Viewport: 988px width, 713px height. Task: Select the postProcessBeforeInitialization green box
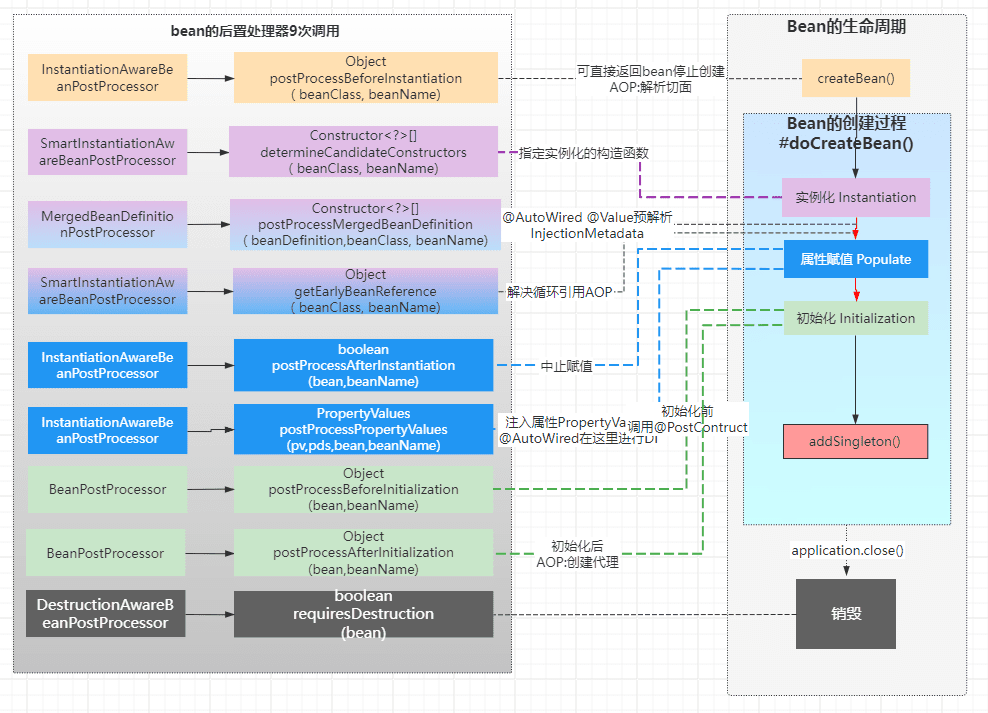pyautogui.click(x=364, y=489)
